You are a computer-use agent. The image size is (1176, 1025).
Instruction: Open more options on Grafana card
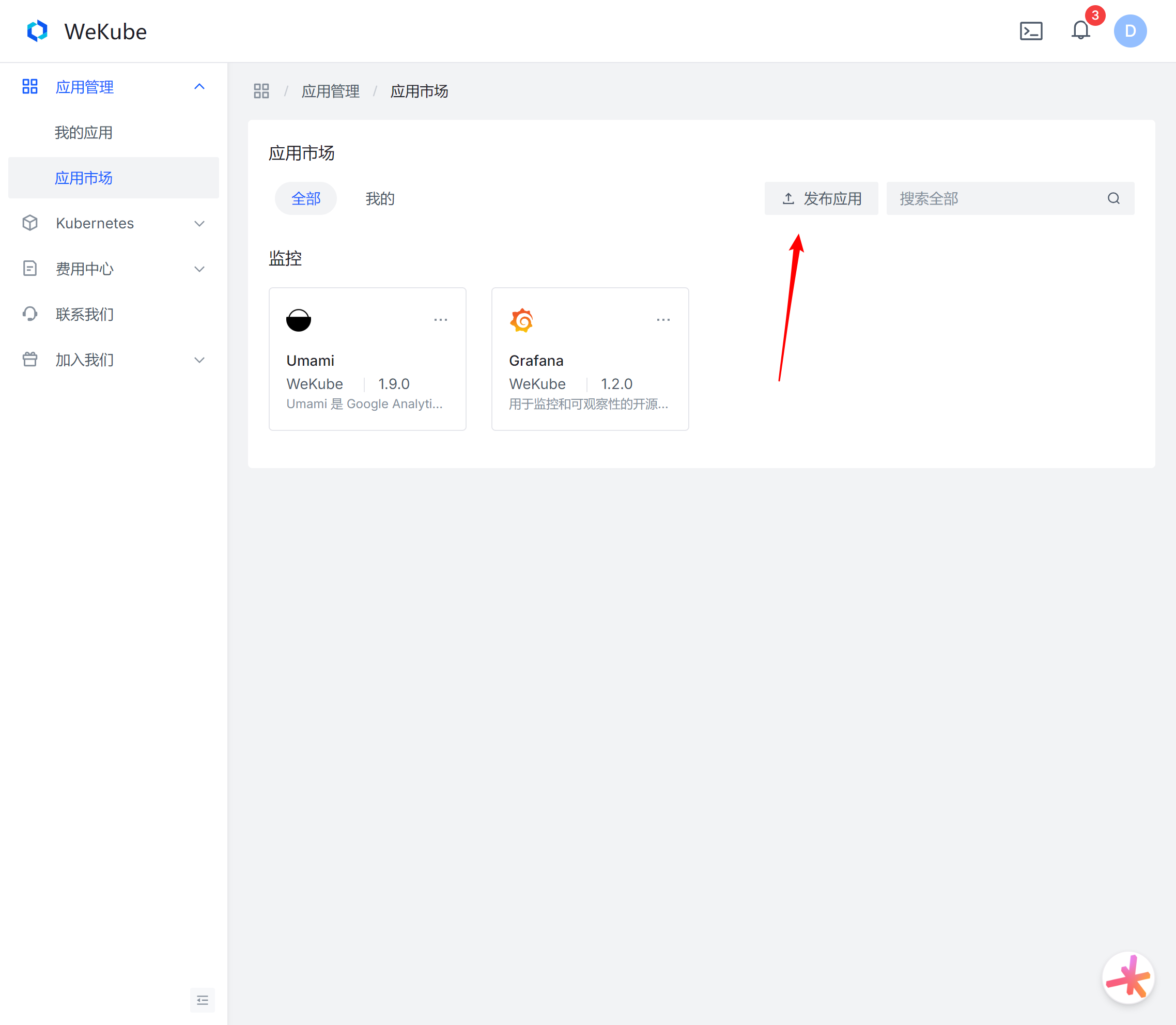tap(663, 320)
